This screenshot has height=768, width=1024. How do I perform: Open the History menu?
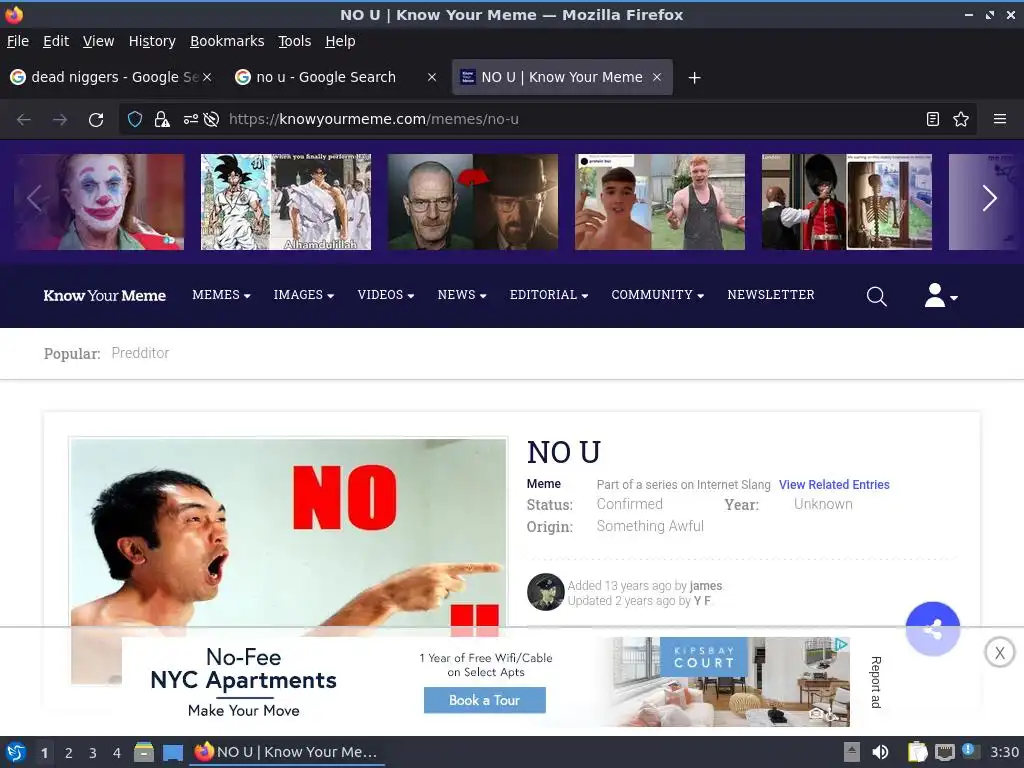pos(152,41)
